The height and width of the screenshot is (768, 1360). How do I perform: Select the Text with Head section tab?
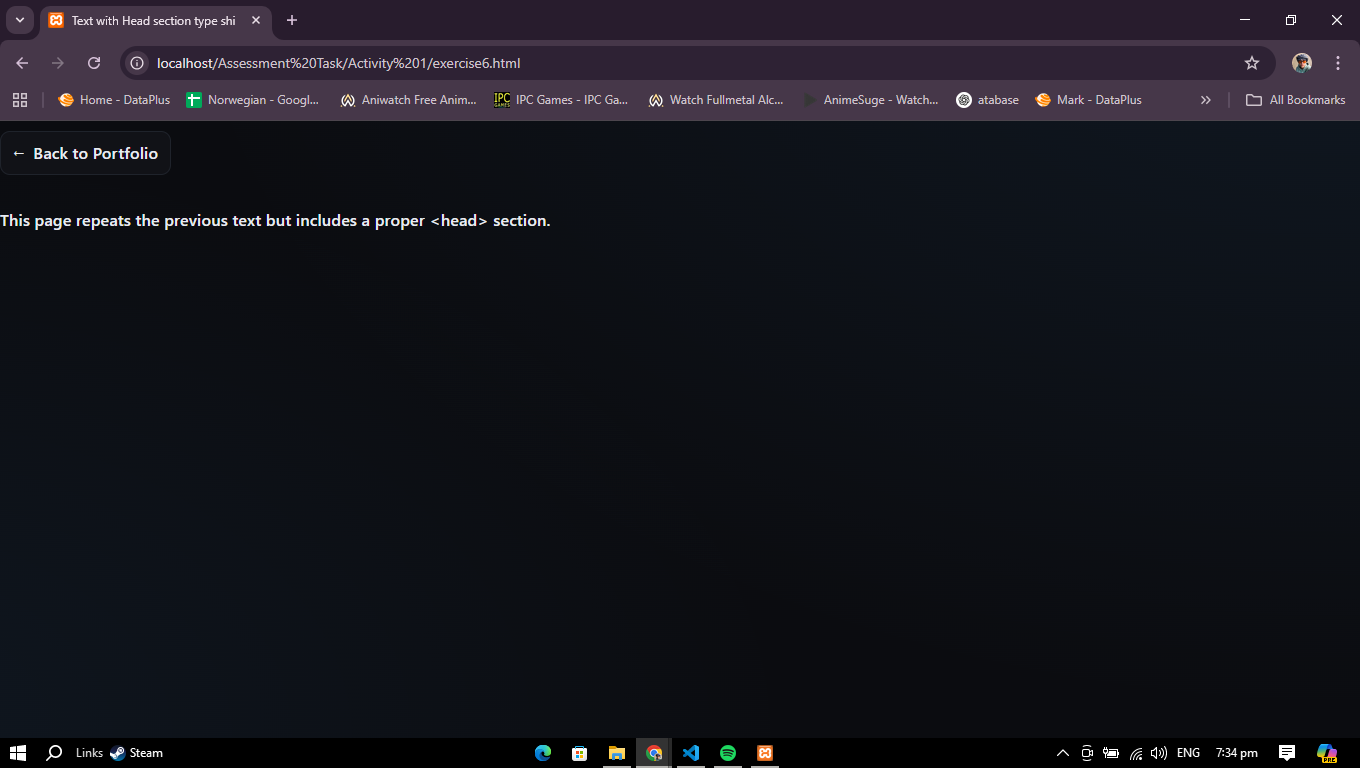[x=150, y=20]
